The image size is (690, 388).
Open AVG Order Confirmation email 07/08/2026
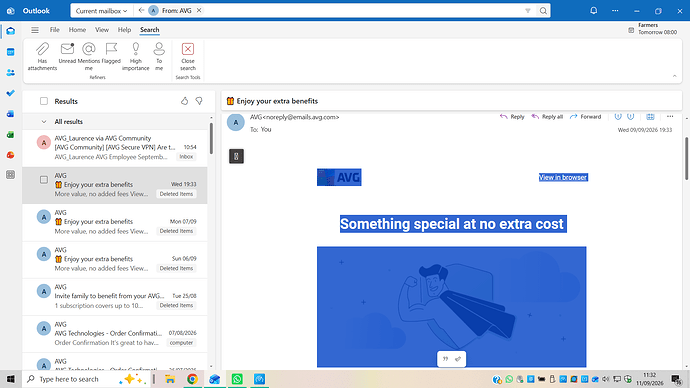click(115, 333)
